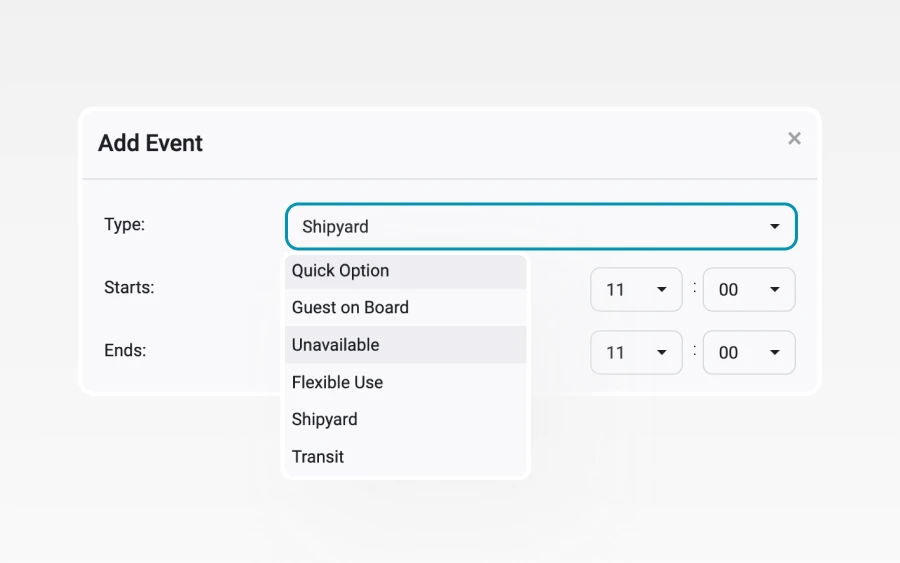
Task: Click the Type field label
Action: [x=125, y=224]
